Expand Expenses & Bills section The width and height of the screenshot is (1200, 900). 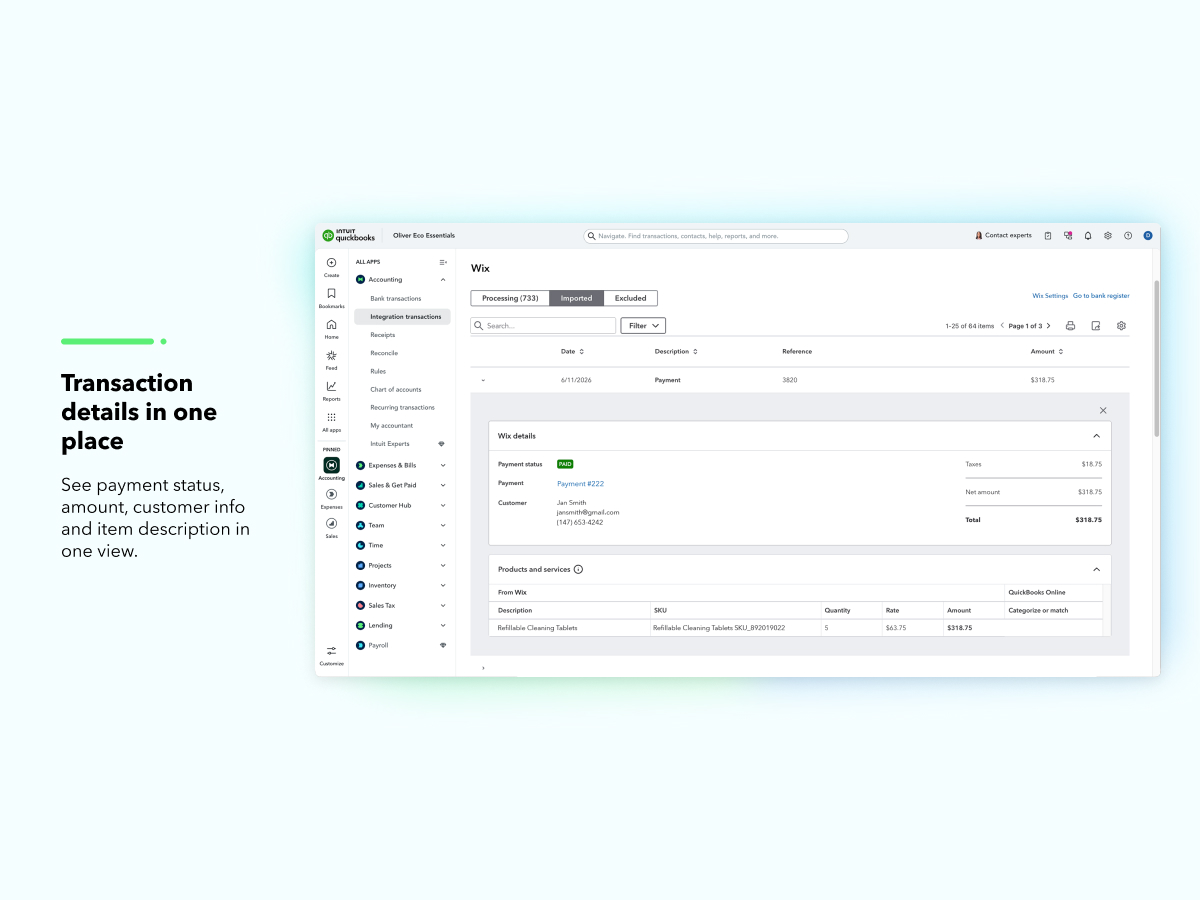point(443,465)
